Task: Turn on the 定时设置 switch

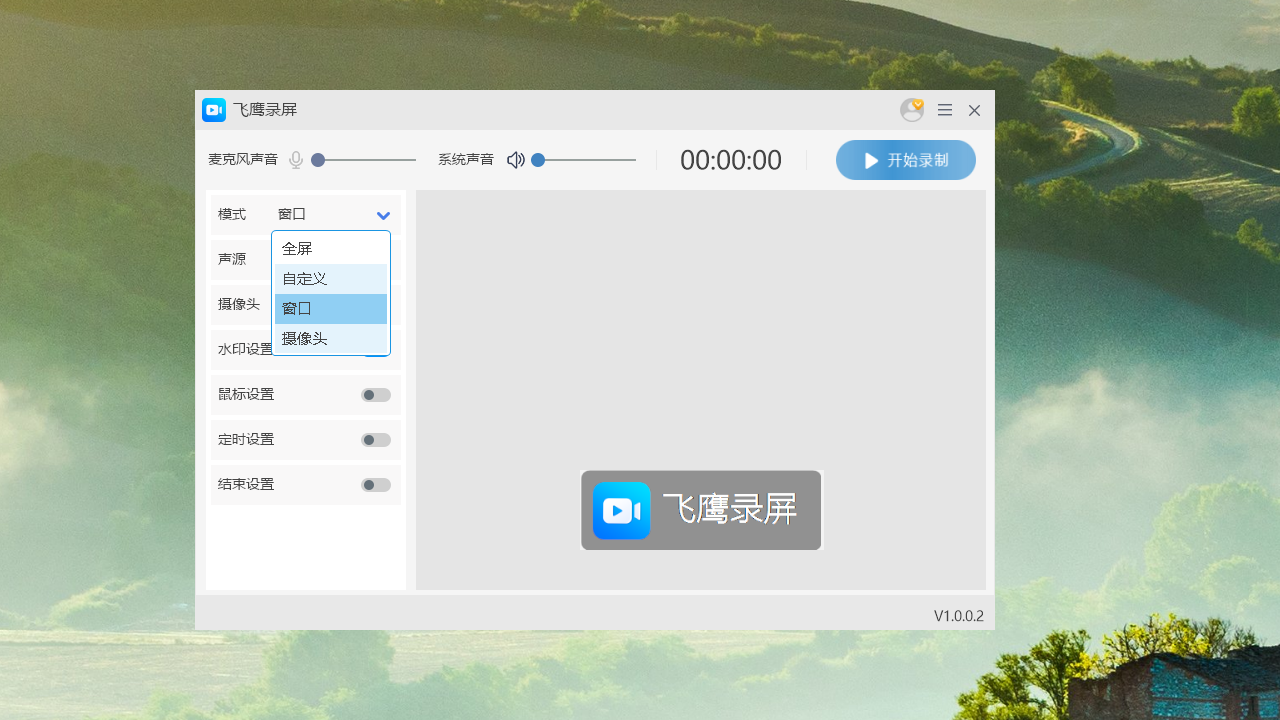Action: pyautogui.click(x=375, y=439)
